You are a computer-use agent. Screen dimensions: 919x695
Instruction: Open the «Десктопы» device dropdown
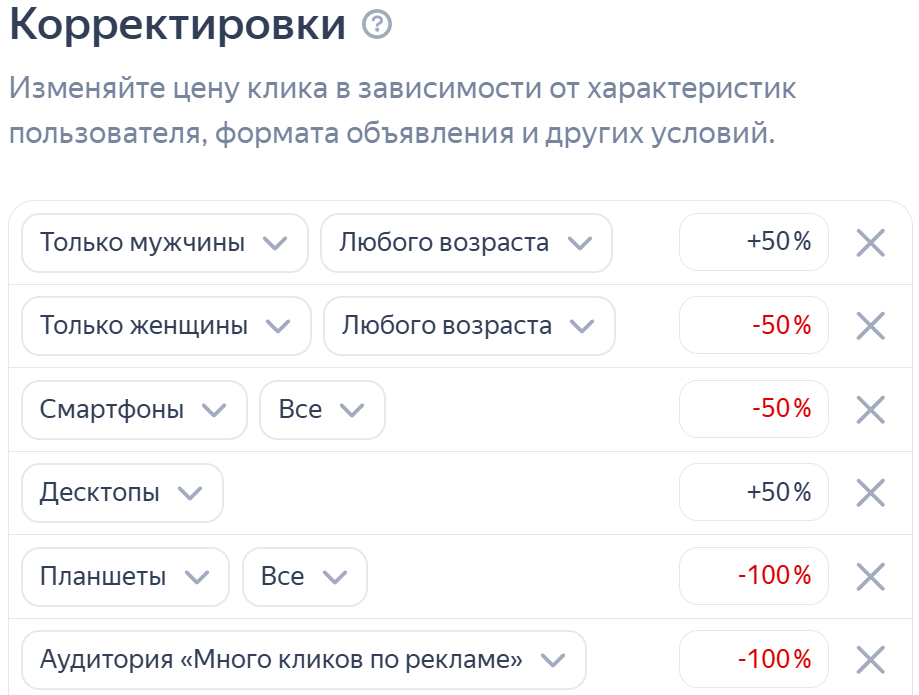[122, 492]
